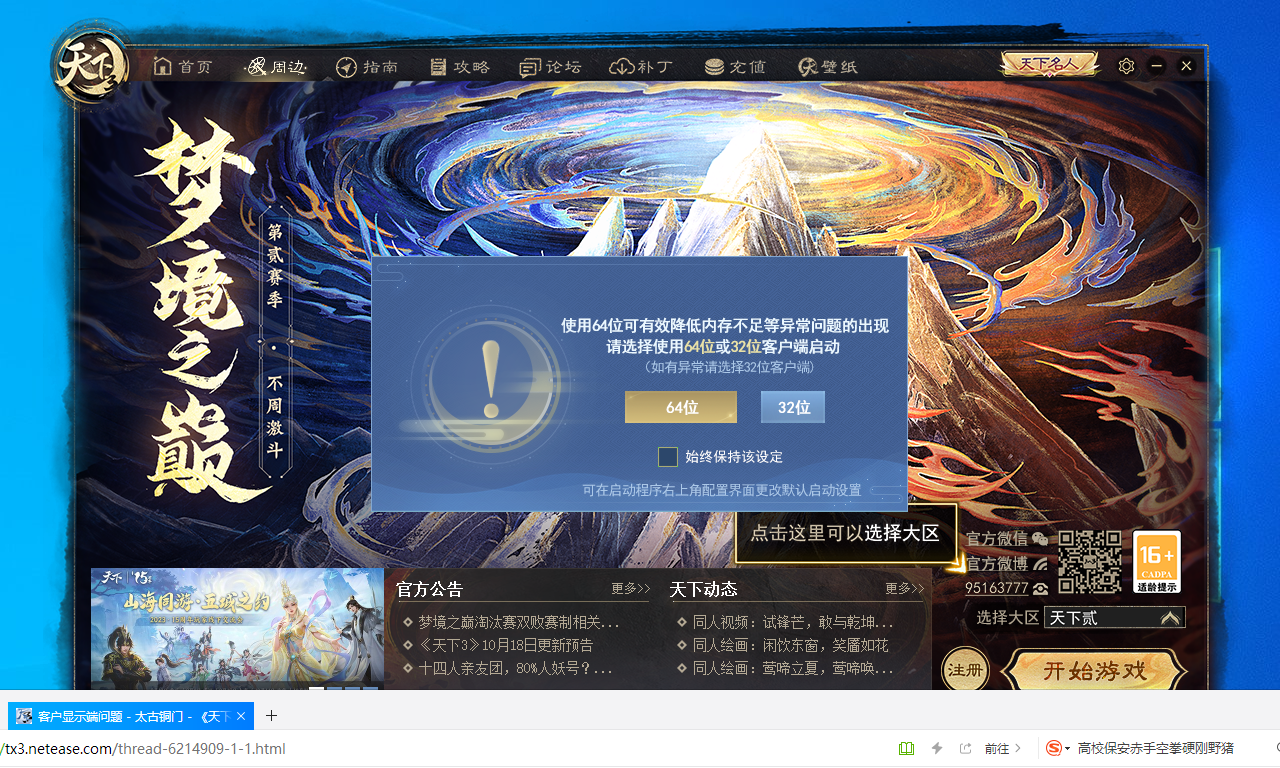Click phone number 95163777
The width and height of the screenshot is (1280, 768).
tap(997, 588)
